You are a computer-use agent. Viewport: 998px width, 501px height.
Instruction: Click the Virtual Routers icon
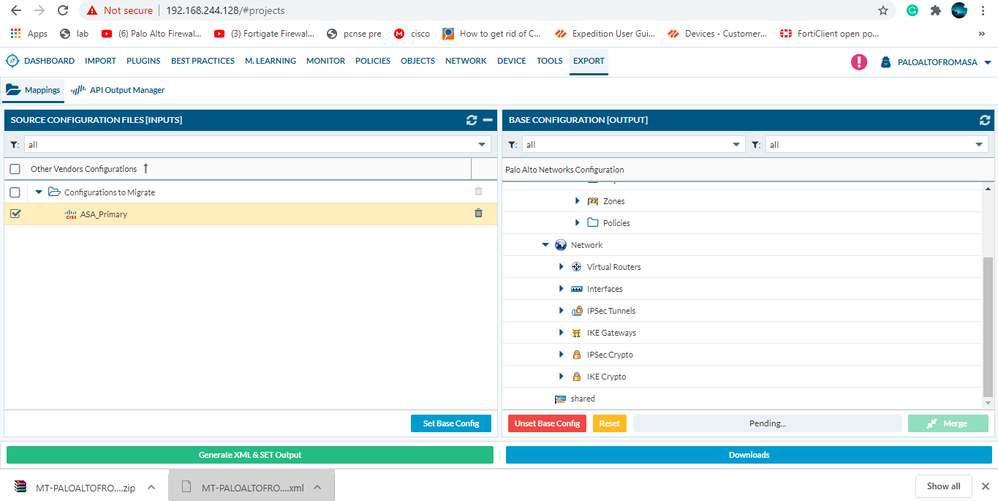pos(577,267)
